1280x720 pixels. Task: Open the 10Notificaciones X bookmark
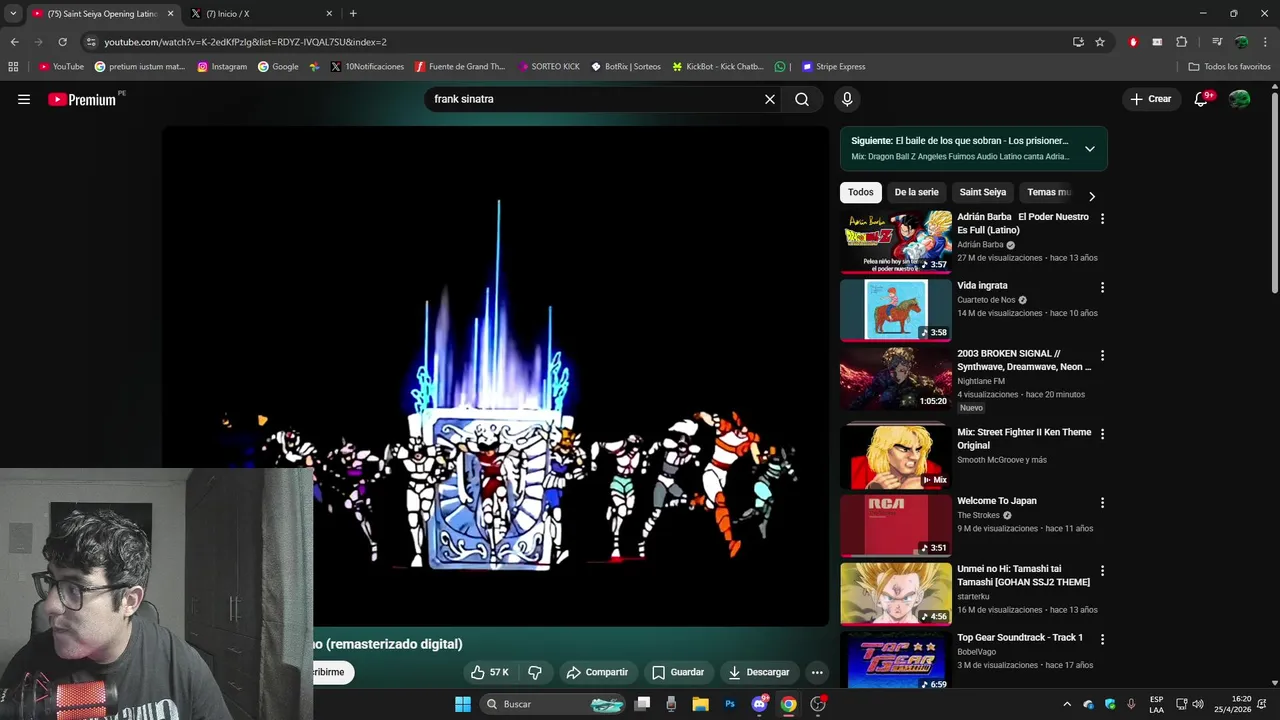[x=367, y=67]
